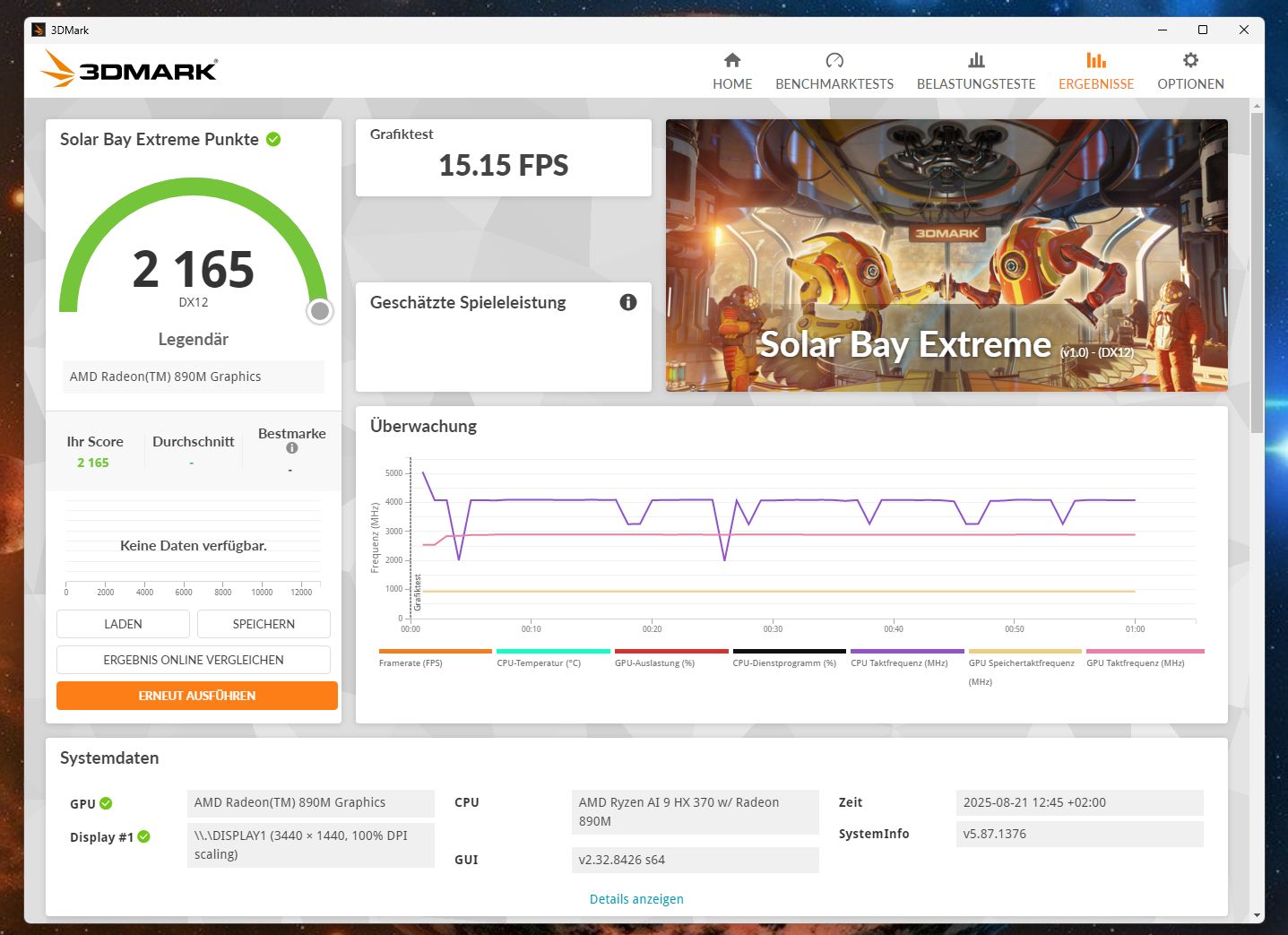
Task: Click the 01:00 time mark on chart
Action: tap(1135, 629)
